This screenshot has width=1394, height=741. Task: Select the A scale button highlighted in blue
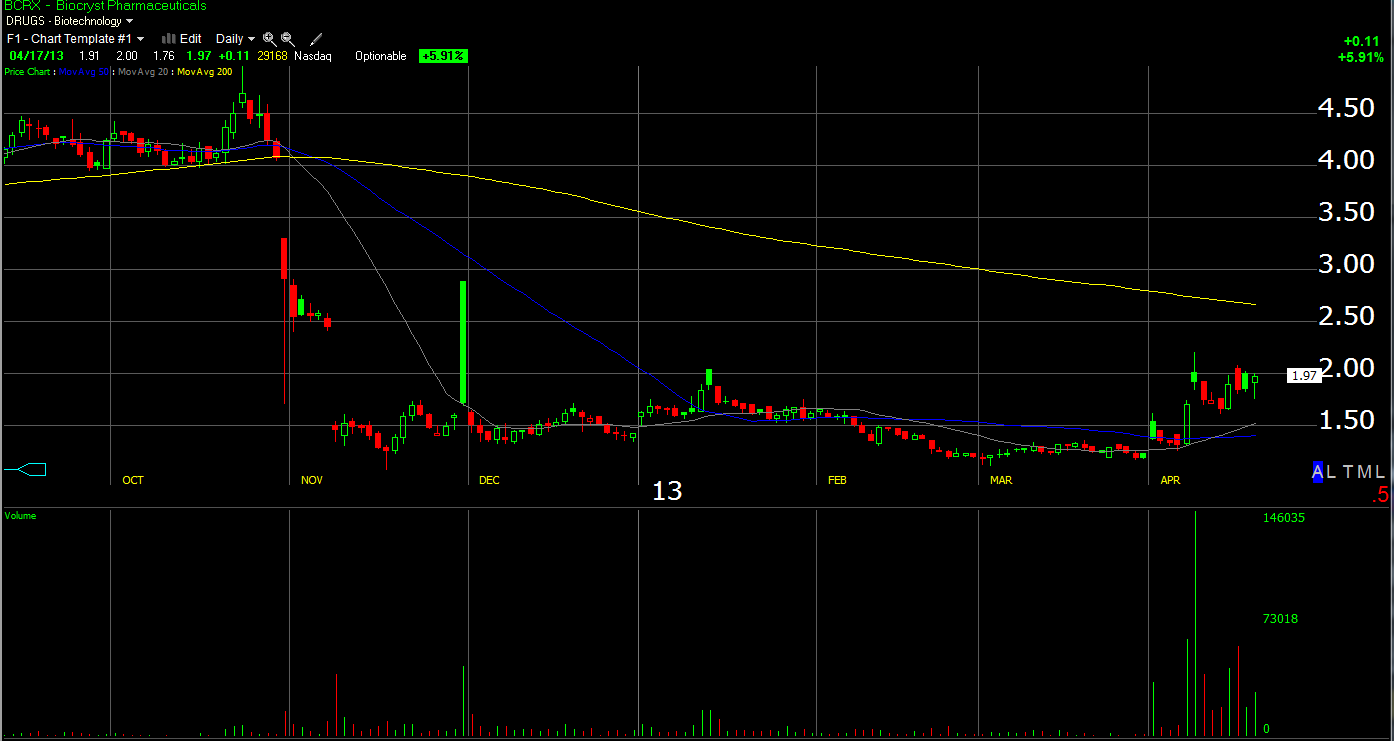pyautogui.click(x=1318, y=472)
